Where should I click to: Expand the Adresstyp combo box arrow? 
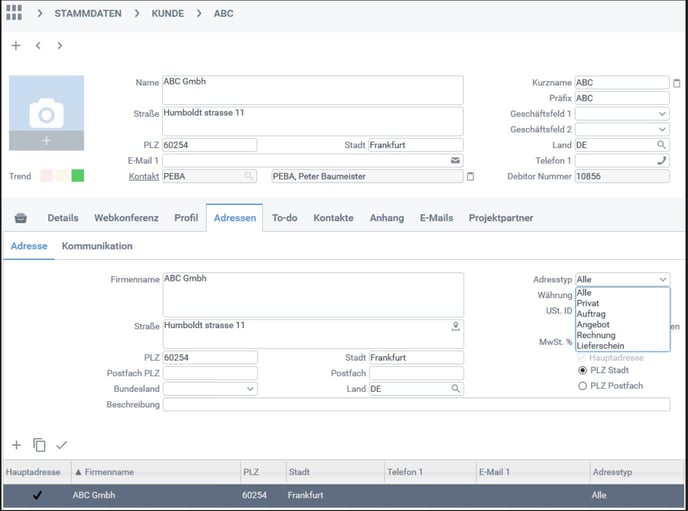coord(662,280)
